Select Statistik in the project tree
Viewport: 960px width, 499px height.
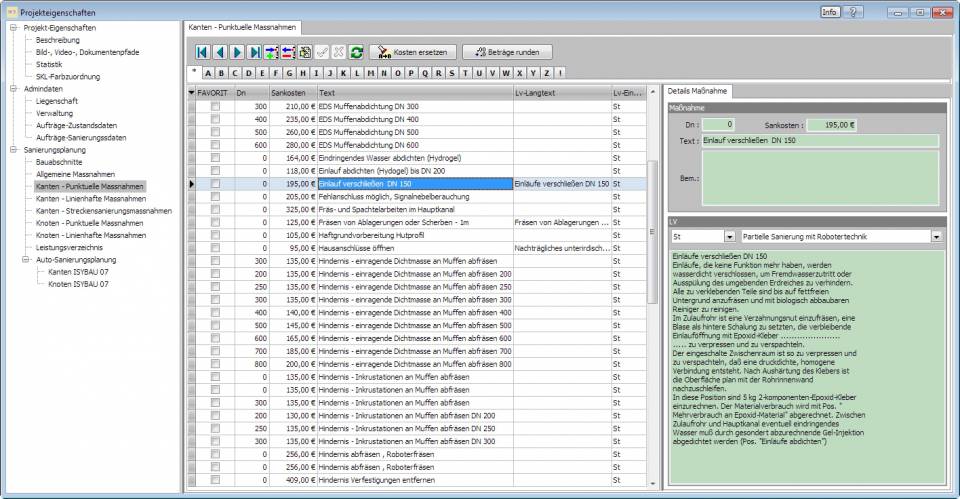coord(49,64)
